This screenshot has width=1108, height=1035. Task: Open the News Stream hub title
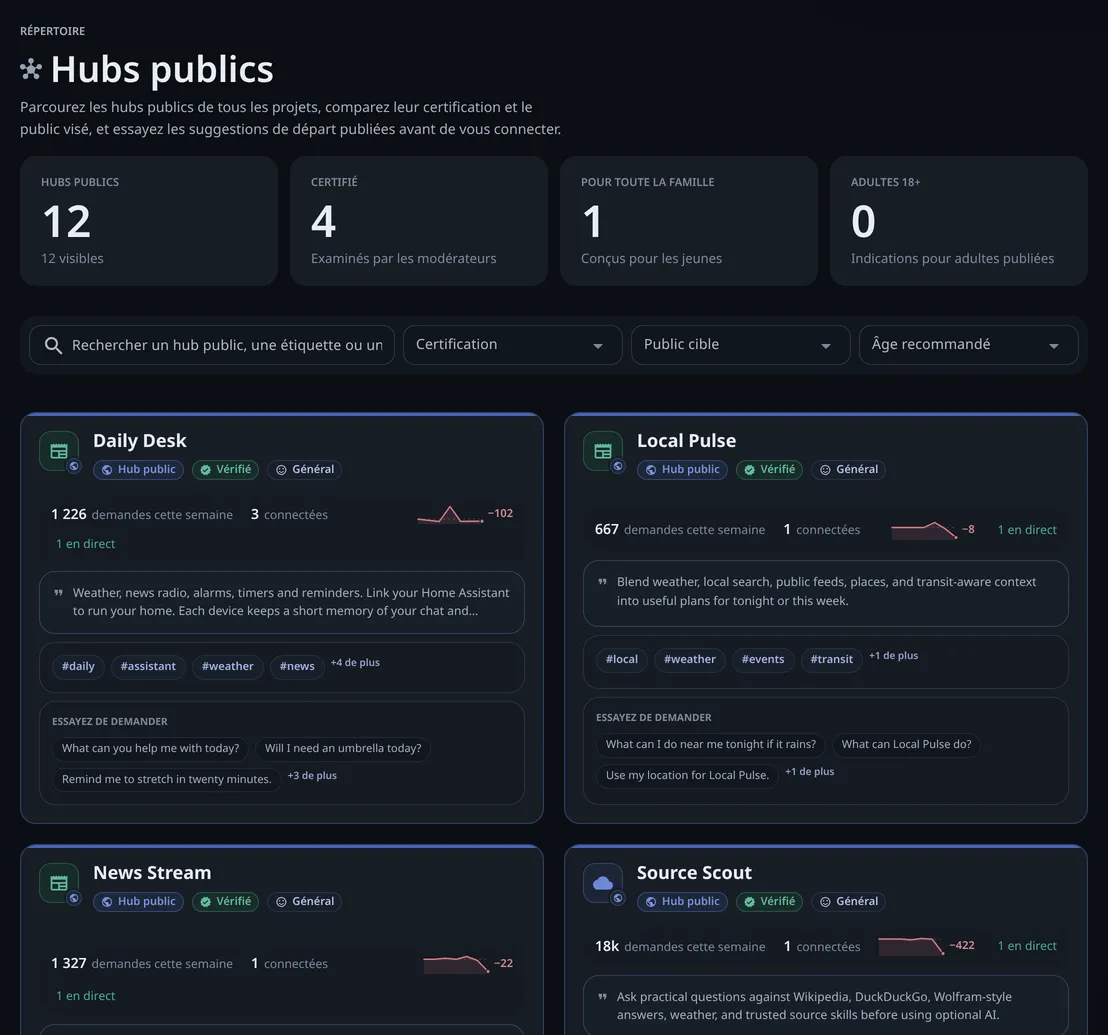153,873
